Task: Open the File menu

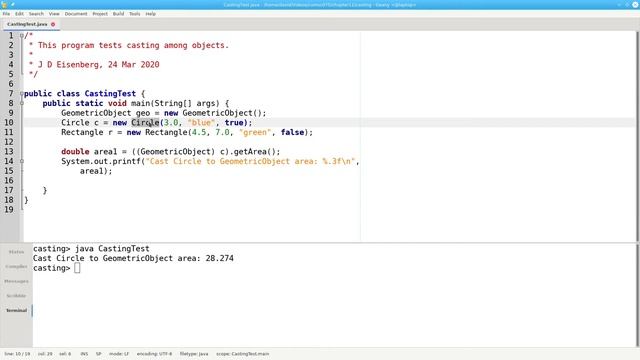Action: (x=6, y=13)
